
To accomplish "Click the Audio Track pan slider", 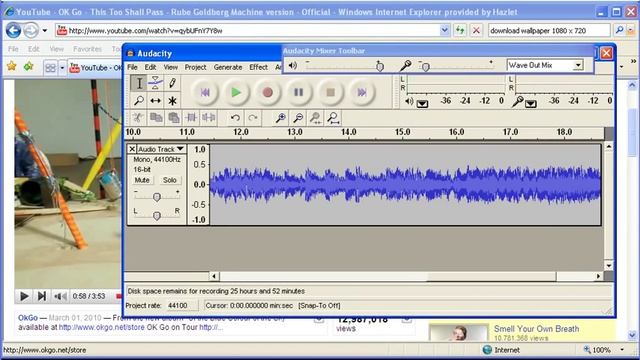I will click(157, 215).
